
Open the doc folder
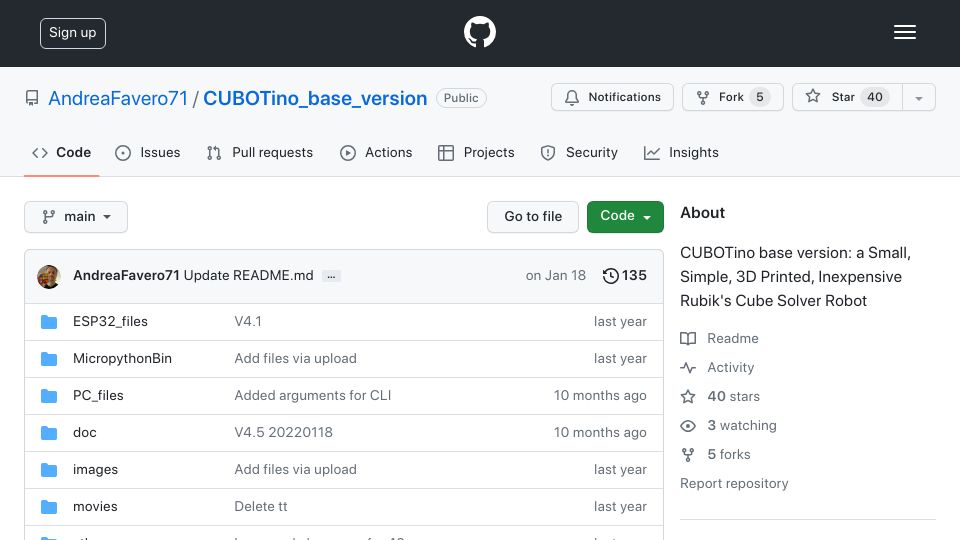84,432
